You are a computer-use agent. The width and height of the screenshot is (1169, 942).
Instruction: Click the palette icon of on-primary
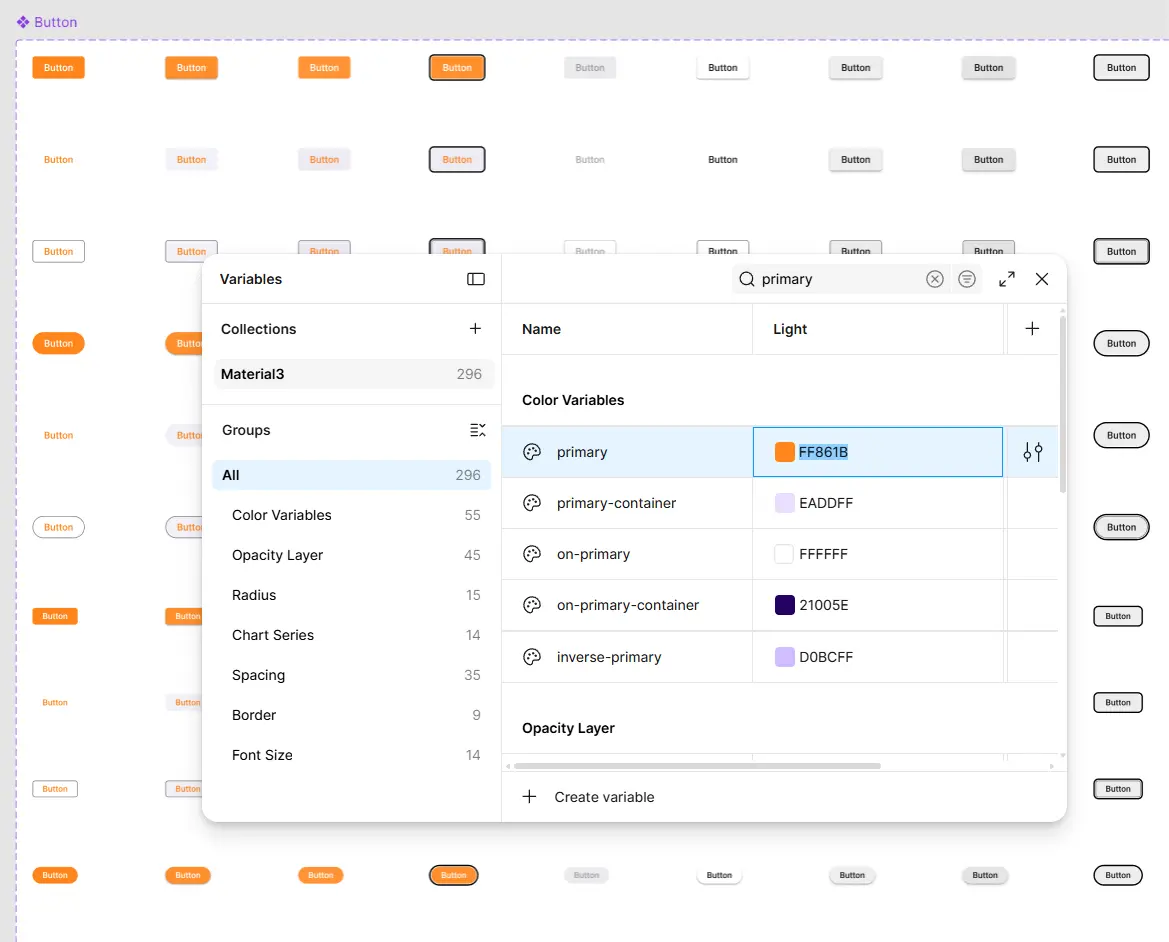(x=532, y=554)
